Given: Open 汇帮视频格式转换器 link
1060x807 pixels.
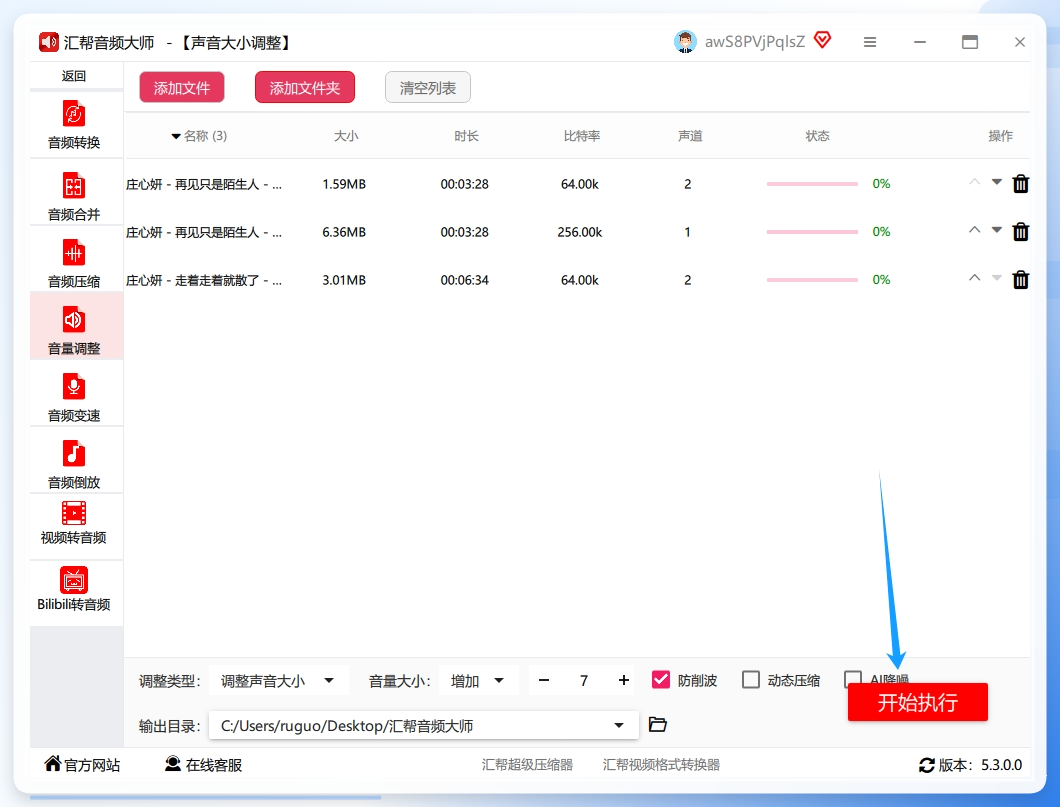Looking at the screenshot, I should tap(661, 764).
